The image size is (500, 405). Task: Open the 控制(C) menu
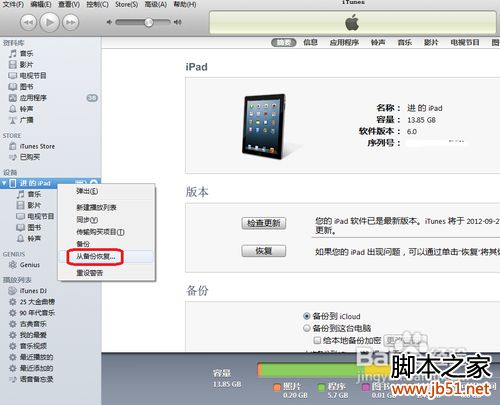(97, 4)
